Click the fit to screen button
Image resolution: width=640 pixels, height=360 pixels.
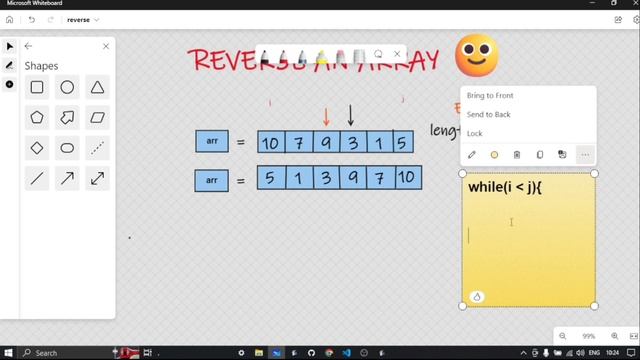click(x=633, y=336)
